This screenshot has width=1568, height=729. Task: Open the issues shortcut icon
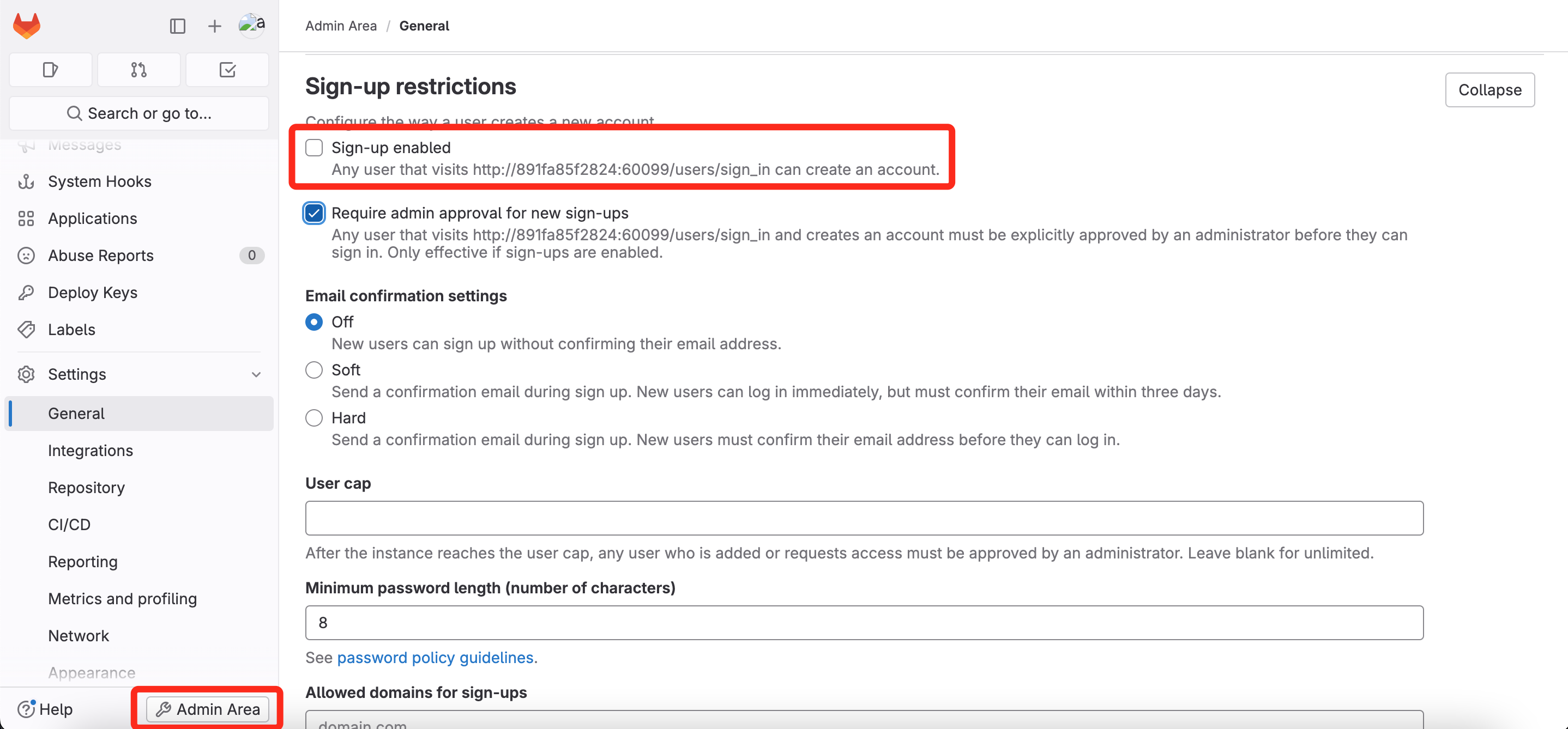tap(51, 70)
